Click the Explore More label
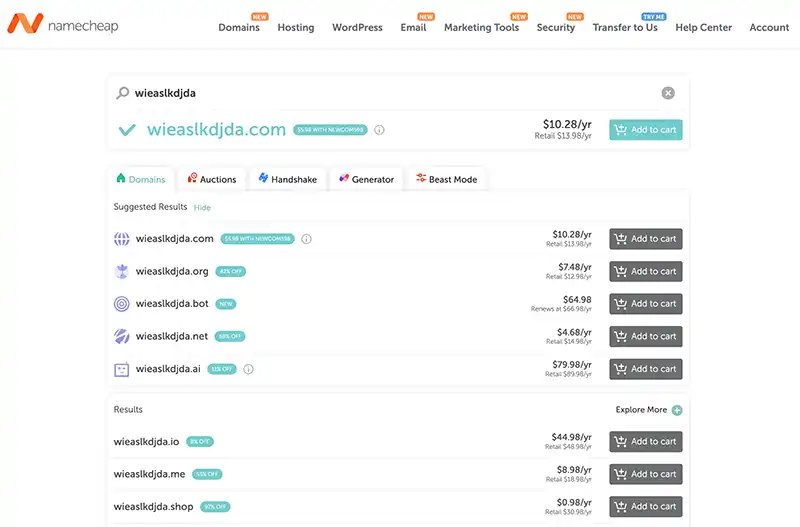 (x=641, y=410)
